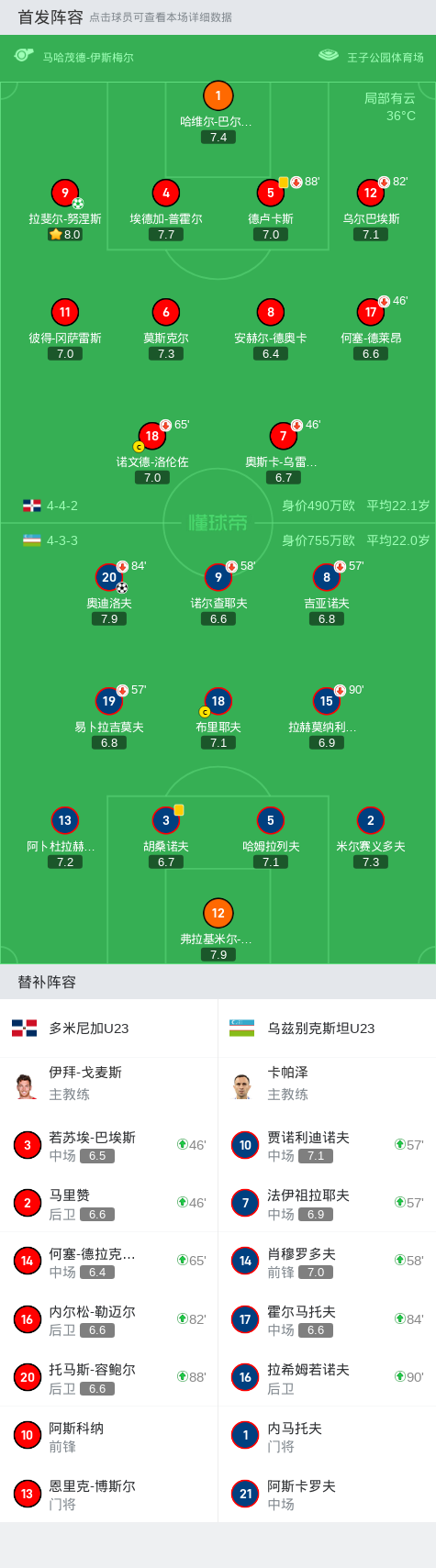Open substitute 阿斯科纳 forward number 10
The height and width of the screenshot is (1568, 436).
109,1436
